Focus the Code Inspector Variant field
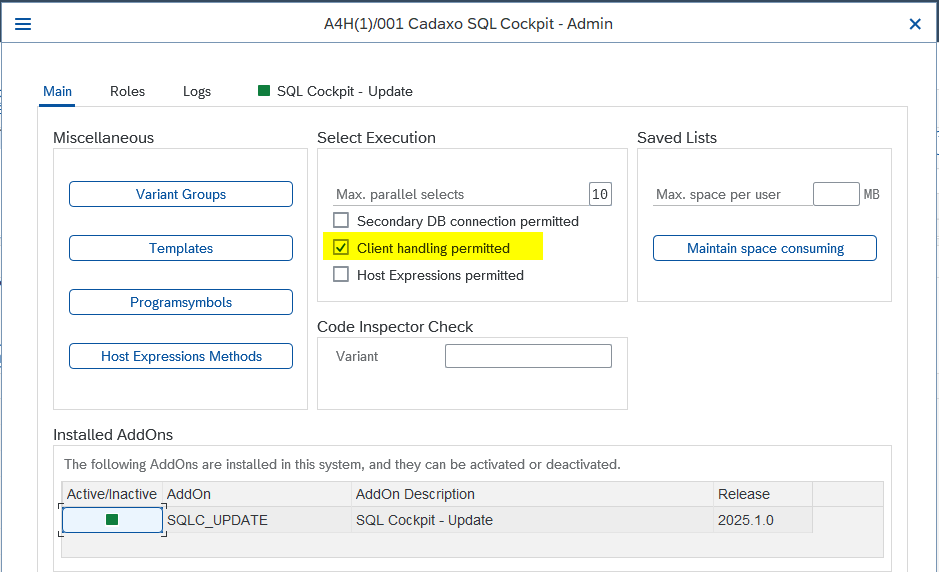The image size is (939, 572). [528, 356]
